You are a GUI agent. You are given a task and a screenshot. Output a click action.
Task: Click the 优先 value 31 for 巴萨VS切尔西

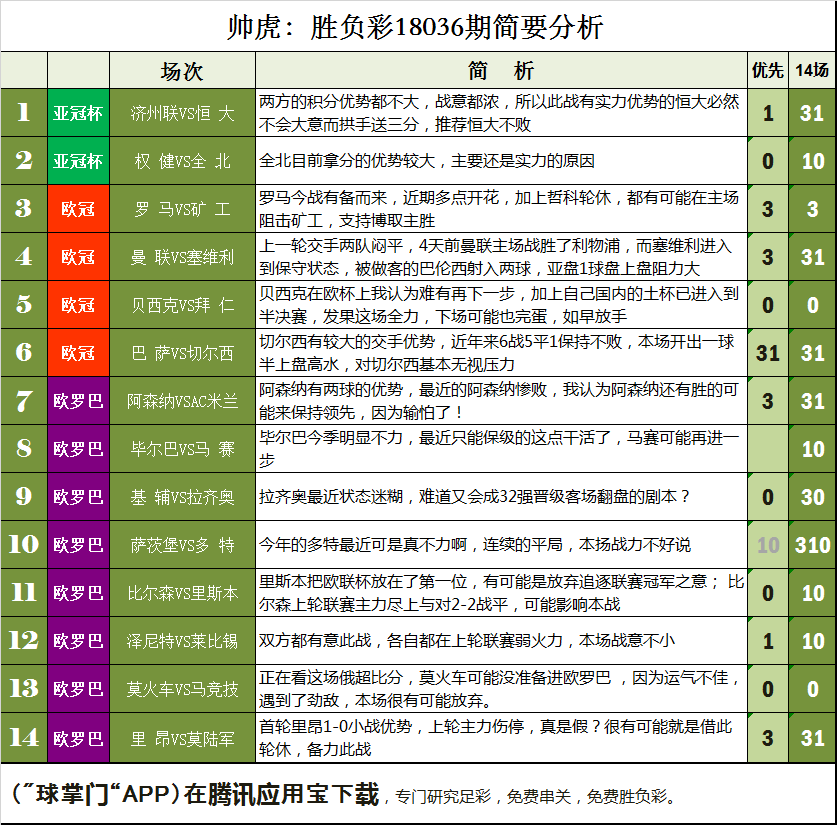pyautogui.click(x=768, y=353)
